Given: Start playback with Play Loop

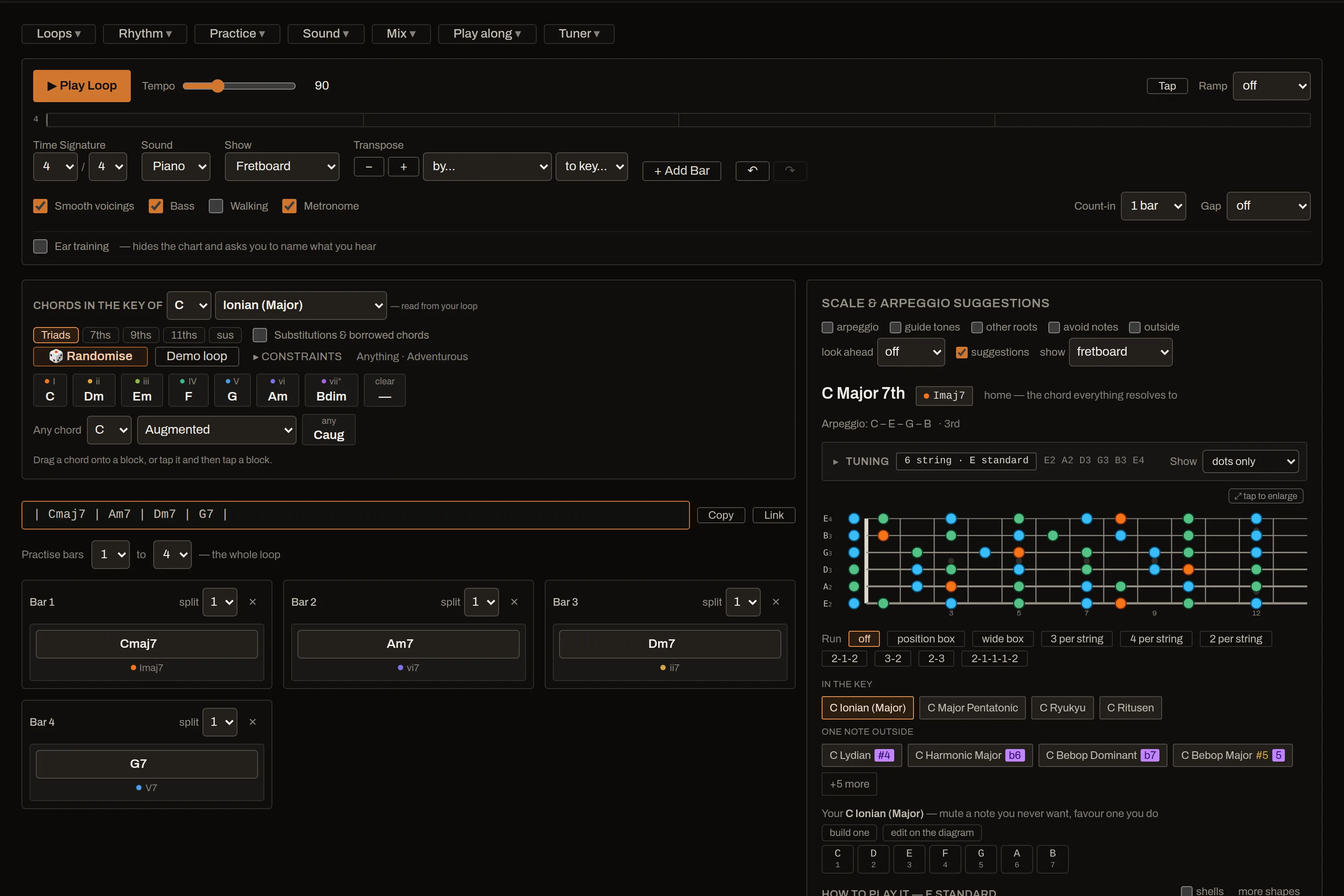Looking at the screenshot, I should point(82,86).
